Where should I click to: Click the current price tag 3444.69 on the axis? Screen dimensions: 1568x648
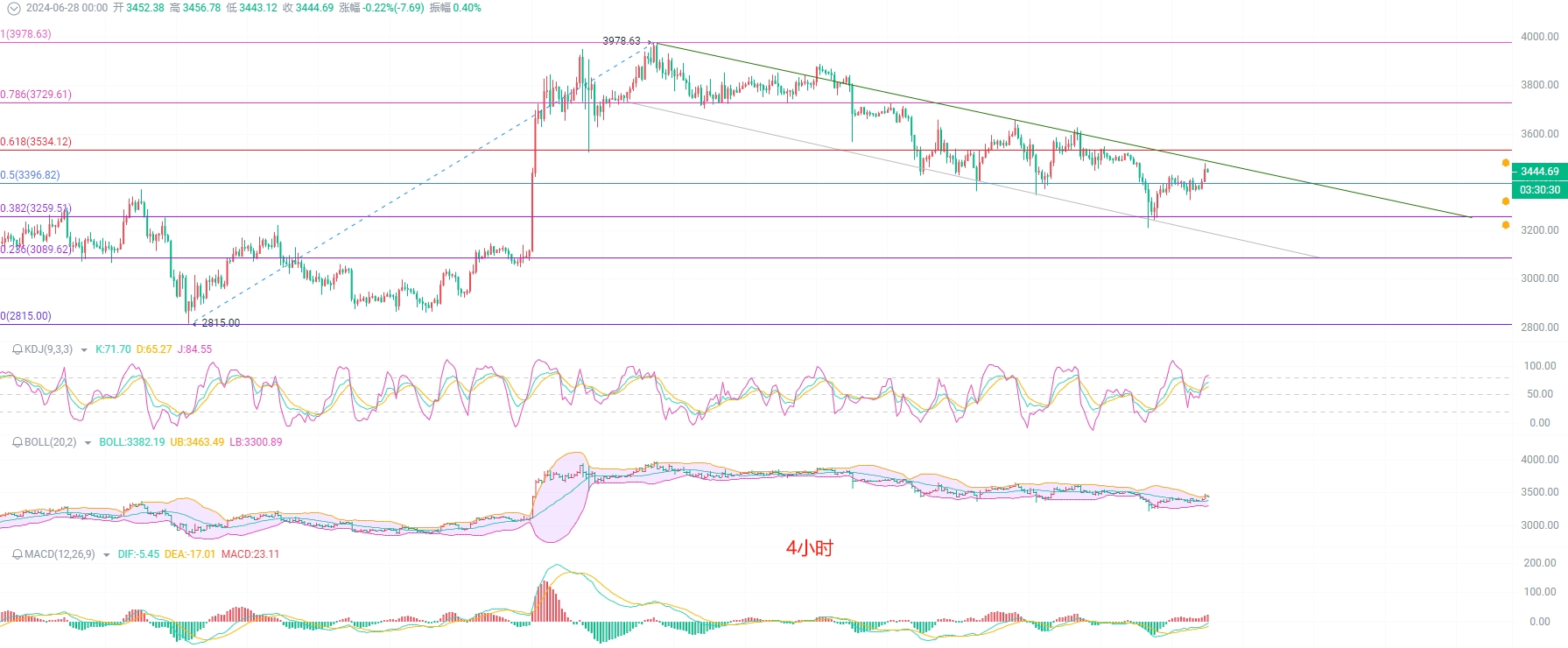coord(1539,172)
